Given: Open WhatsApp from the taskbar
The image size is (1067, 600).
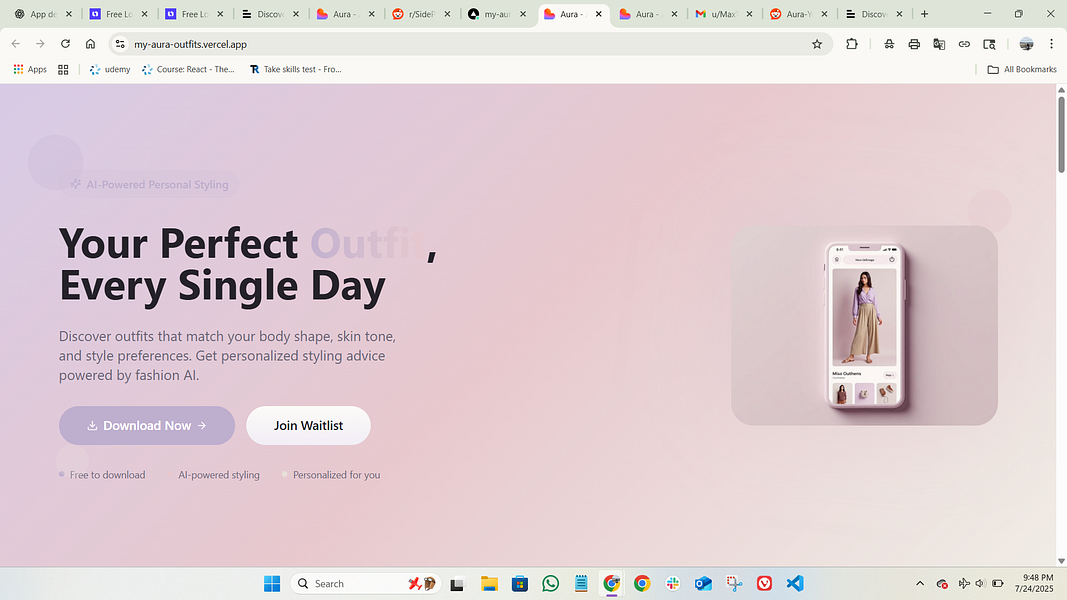Looking at the screenshot, I should [551, 583].
